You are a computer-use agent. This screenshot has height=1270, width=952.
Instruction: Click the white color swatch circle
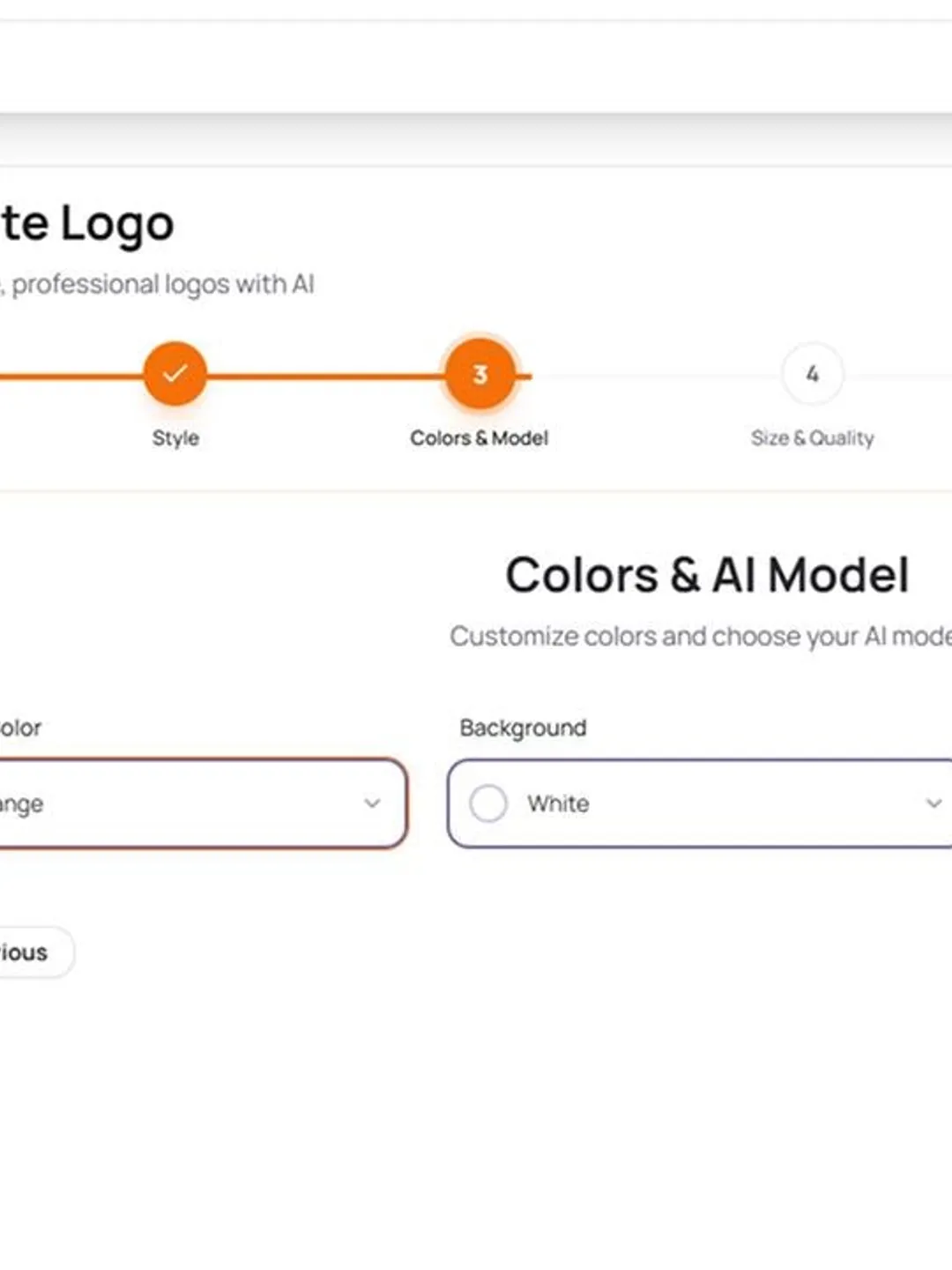click(488, 803)
